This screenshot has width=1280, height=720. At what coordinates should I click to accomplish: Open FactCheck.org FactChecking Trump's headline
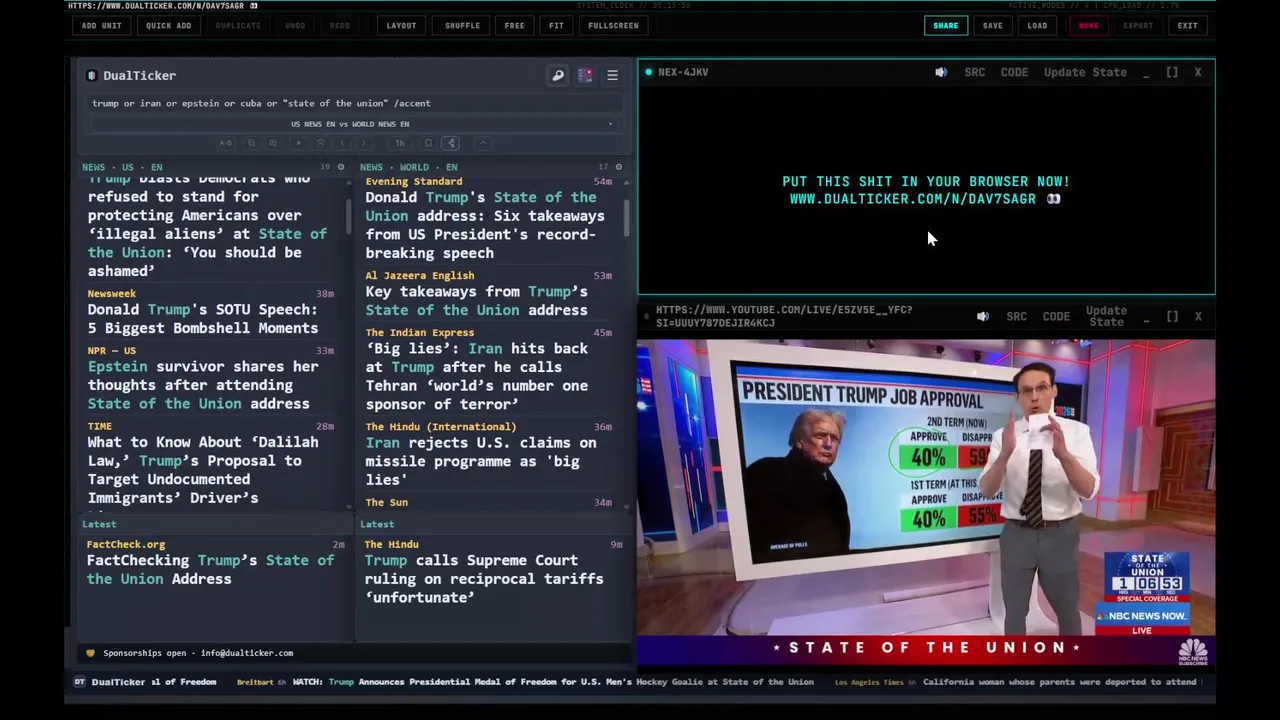click(x=211, y=569)
